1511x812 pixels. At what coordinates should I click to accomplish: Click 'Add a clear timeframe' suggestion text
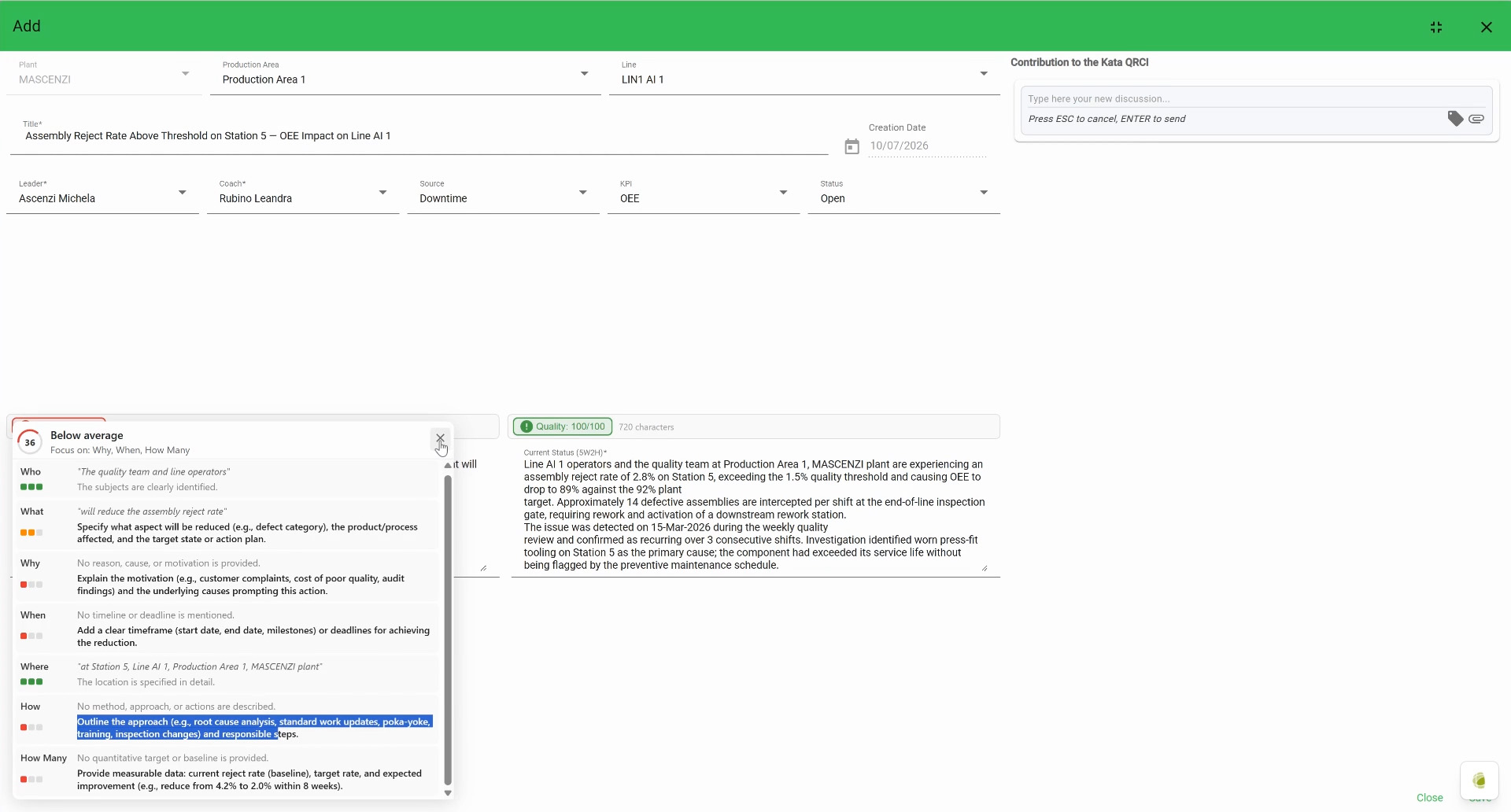253,637
